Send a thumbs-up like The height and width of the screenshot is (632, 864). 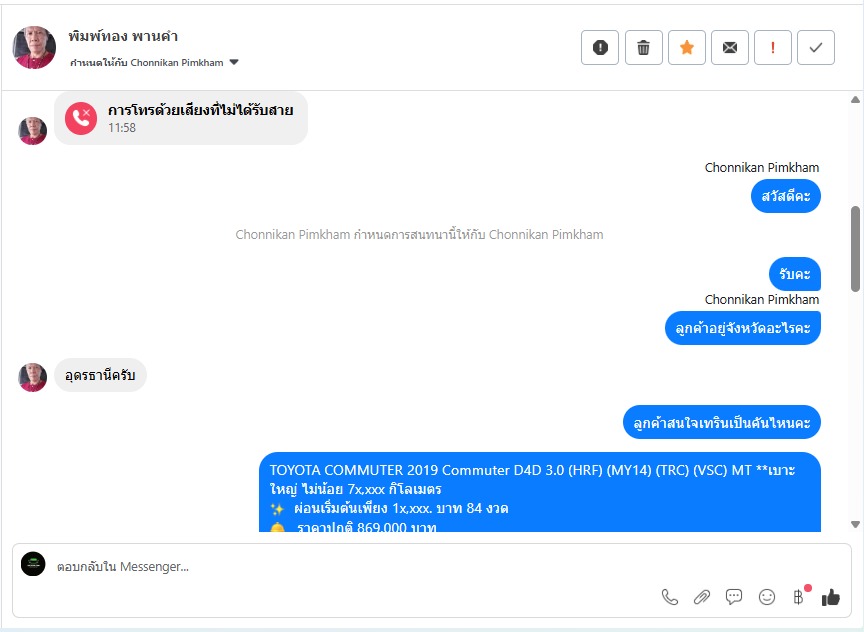pyautogui.click(x=830, y=597)
